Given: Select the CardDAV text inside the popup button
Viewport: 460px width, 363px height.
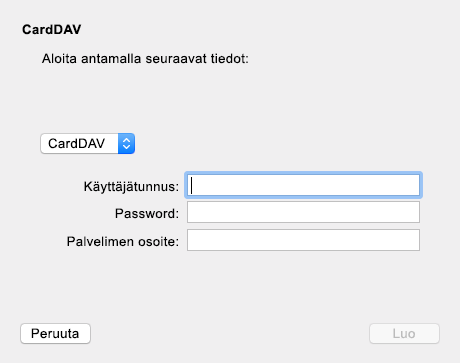Looking at the screenshot, I should click(x=76, y=144).
